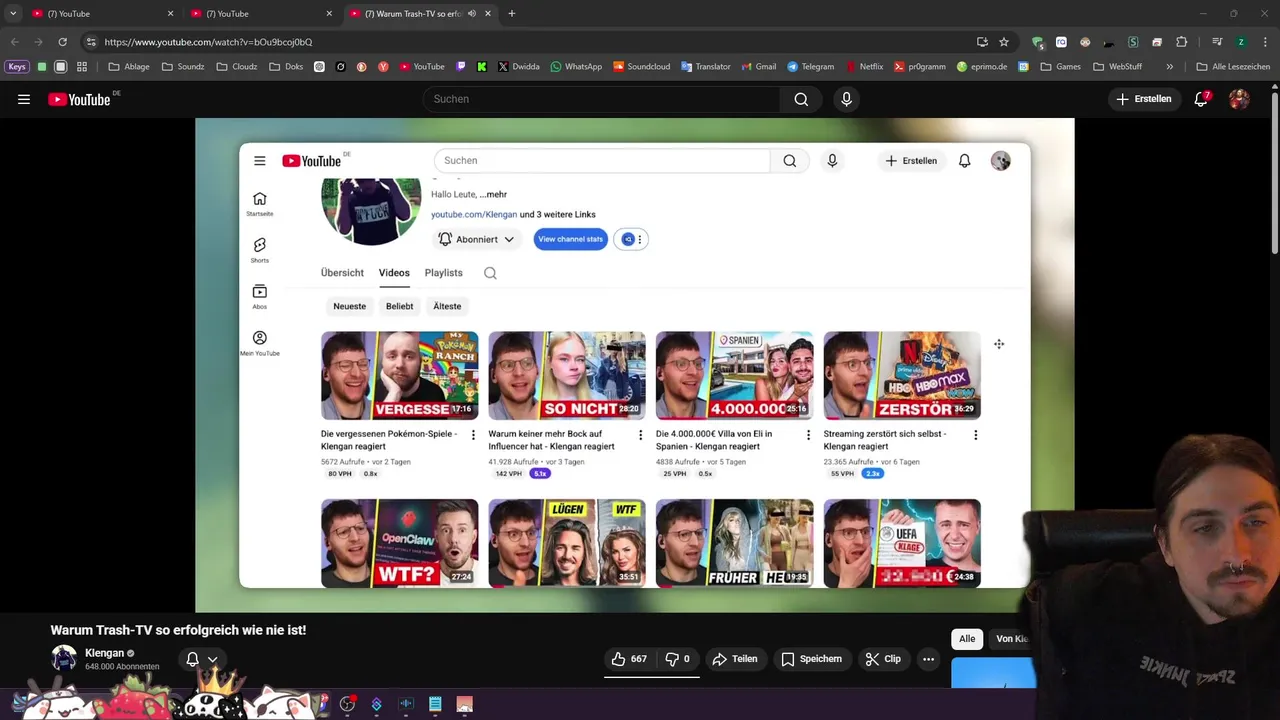
Task: Open the Doks bookmark folder
Action: tap(286, 67)
